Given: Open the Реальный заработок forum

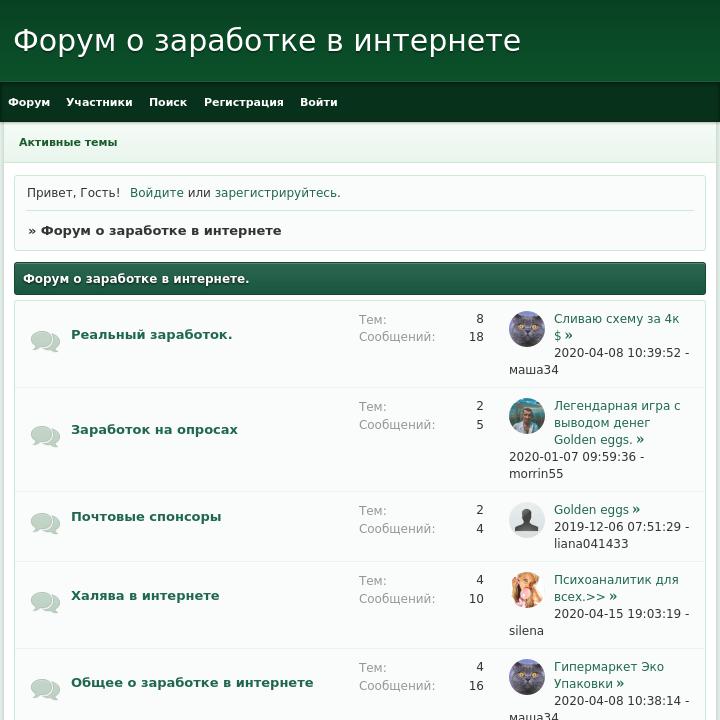Looking at the screenshot, I should (x=152, y=335).
